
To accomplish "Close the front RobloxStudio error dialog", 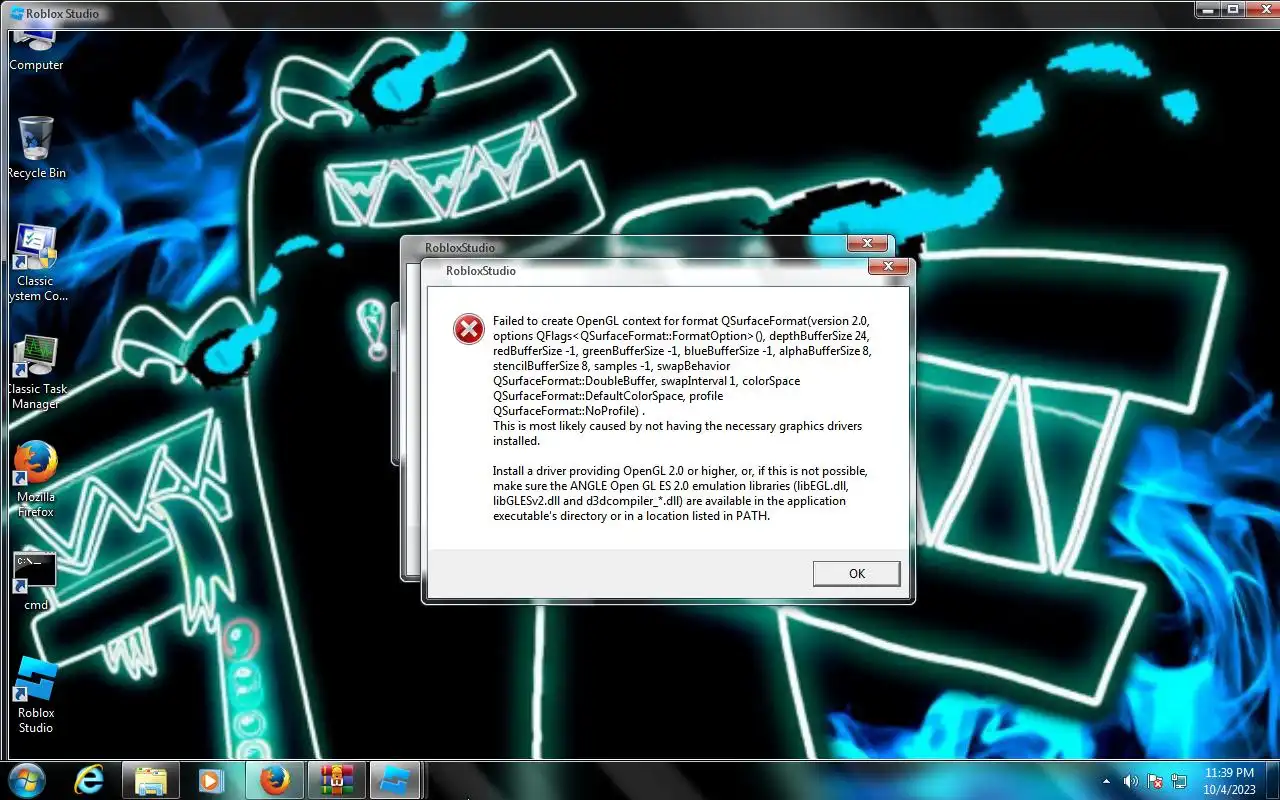I will point(888,267).
